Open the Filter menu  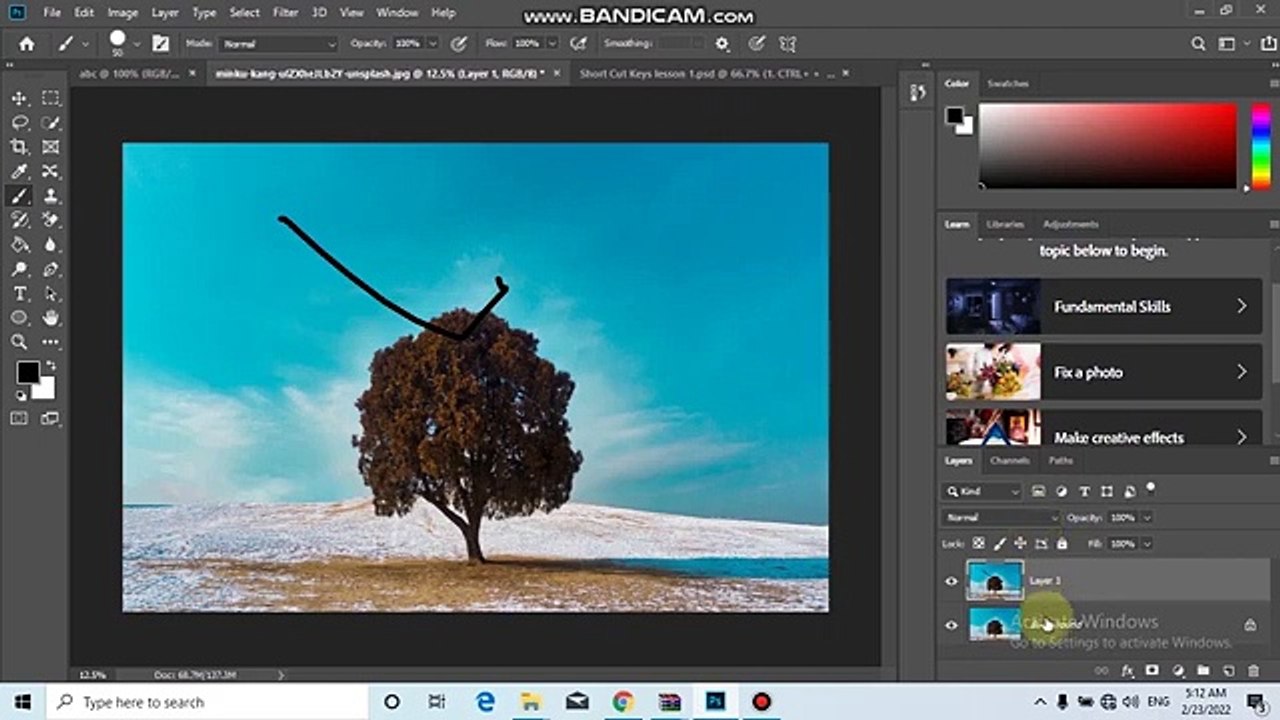286,13
